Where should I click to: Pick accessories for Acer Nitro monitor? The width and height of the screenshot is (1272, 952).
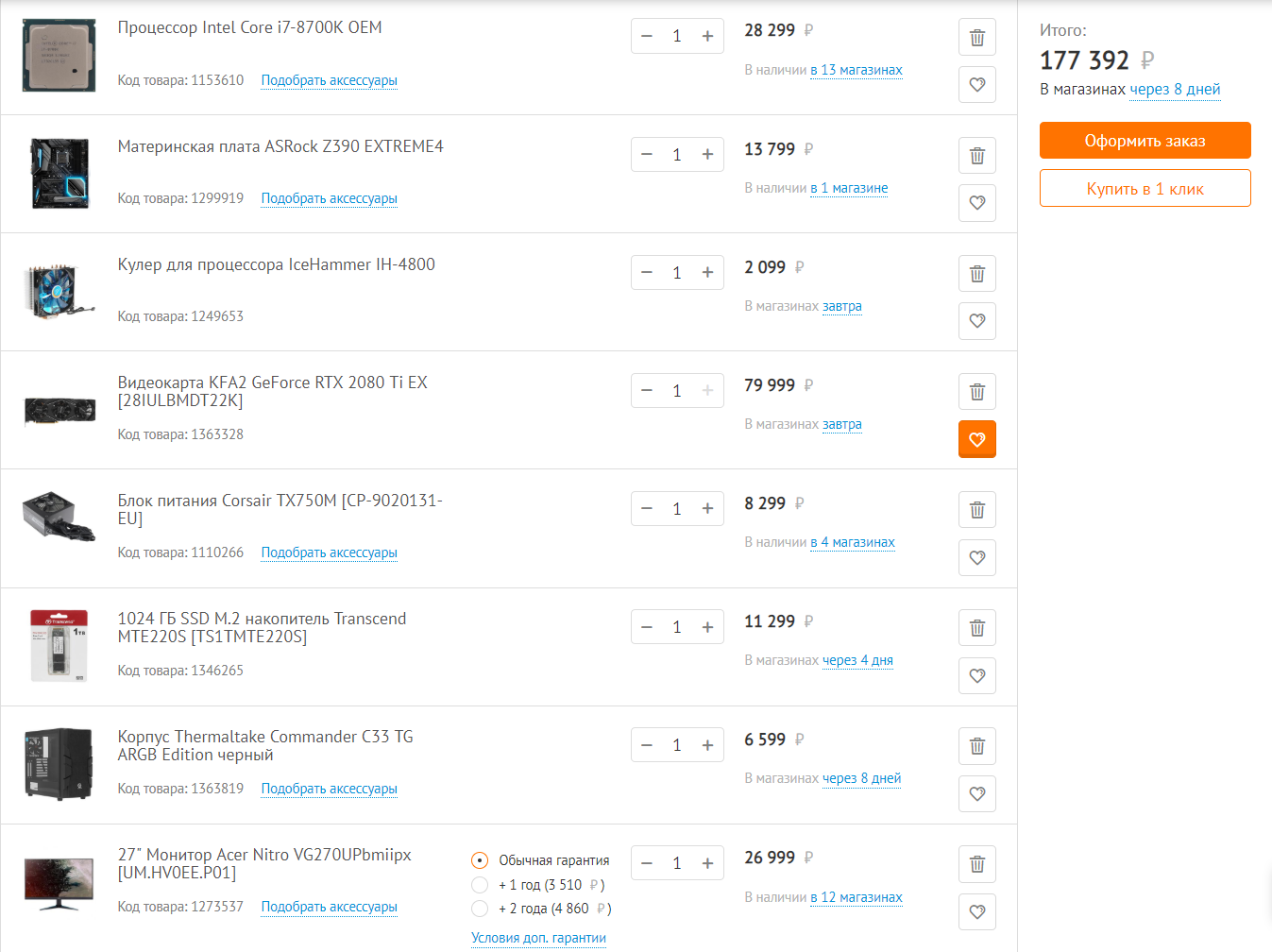pyautogui.click(x=329, y=907)
